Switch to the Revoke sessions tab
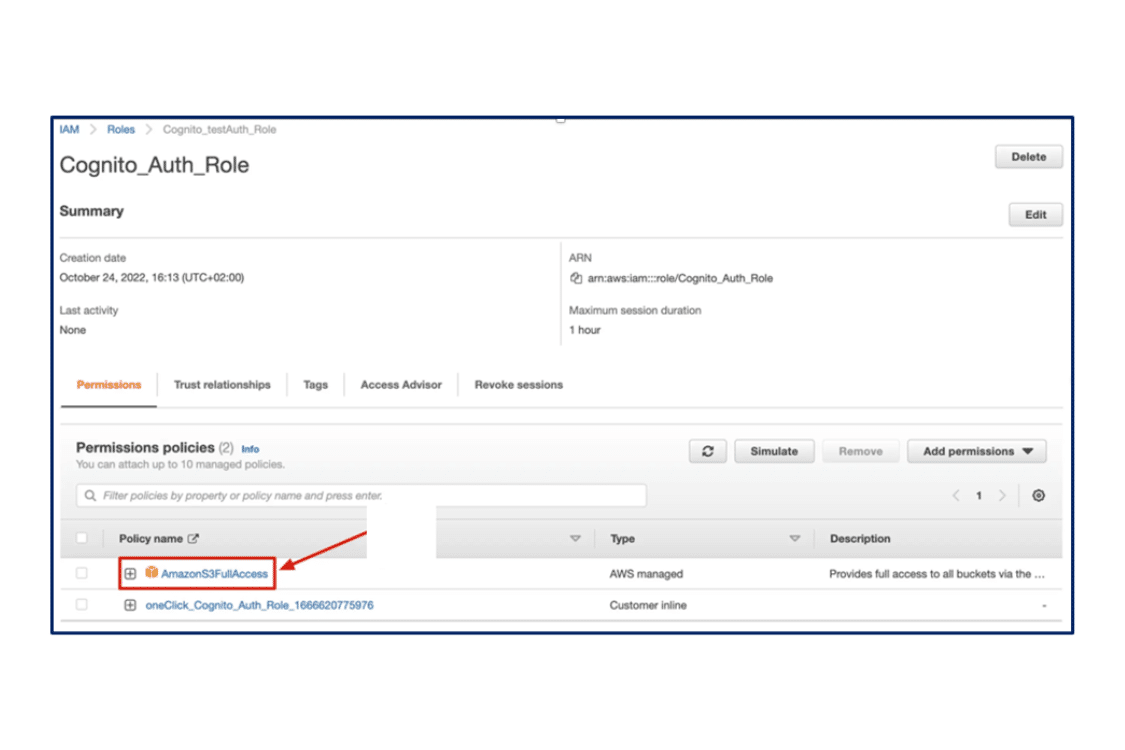Image resolution: width=1125 pixels, height=750 pixels. pos(519,385)
